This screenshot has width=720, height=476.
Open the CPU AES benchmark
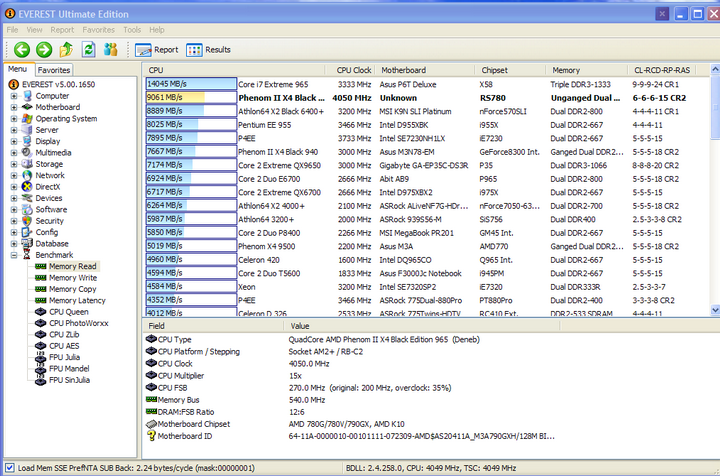[64, 346]
